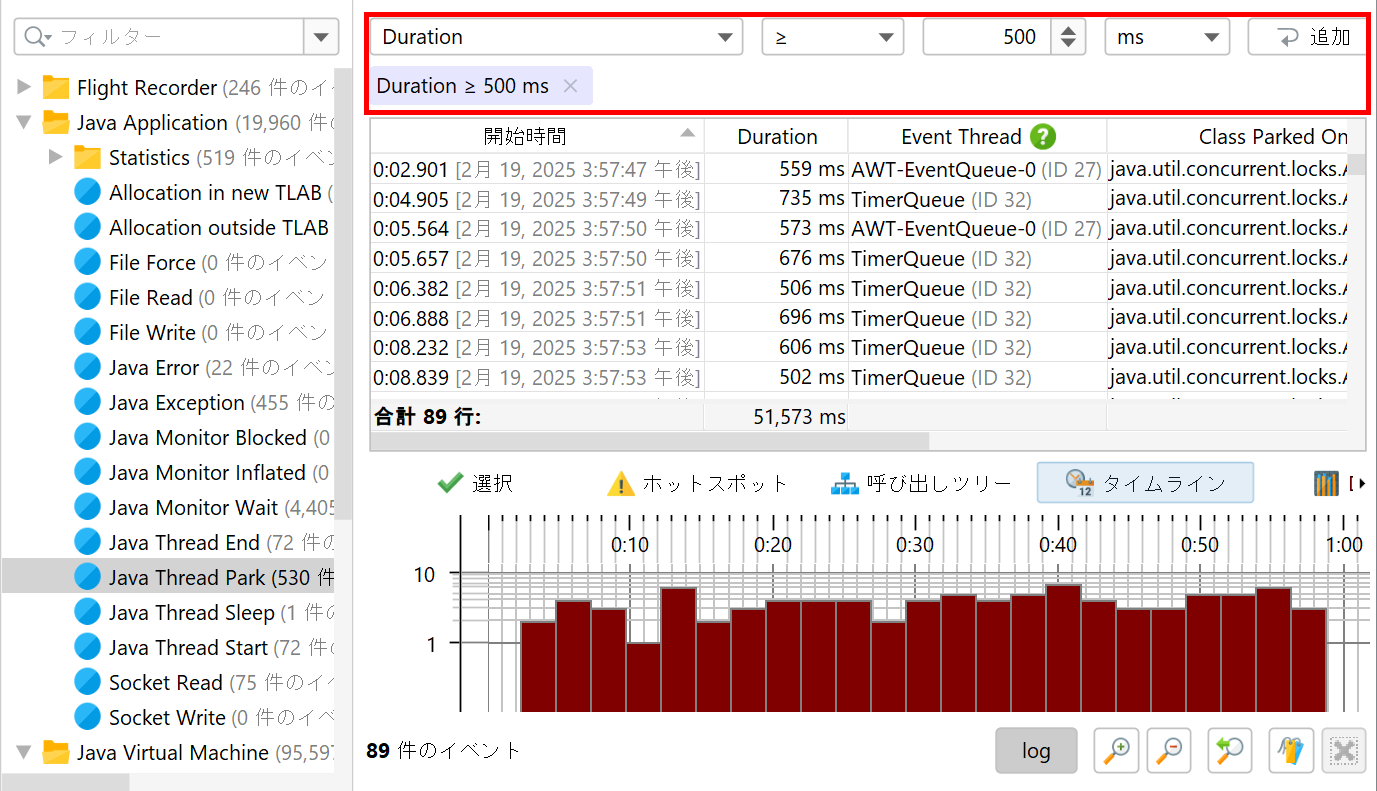Collapse the Java Application tree node
Viewport: 1377px width, 791px height.
coord(24,123)
